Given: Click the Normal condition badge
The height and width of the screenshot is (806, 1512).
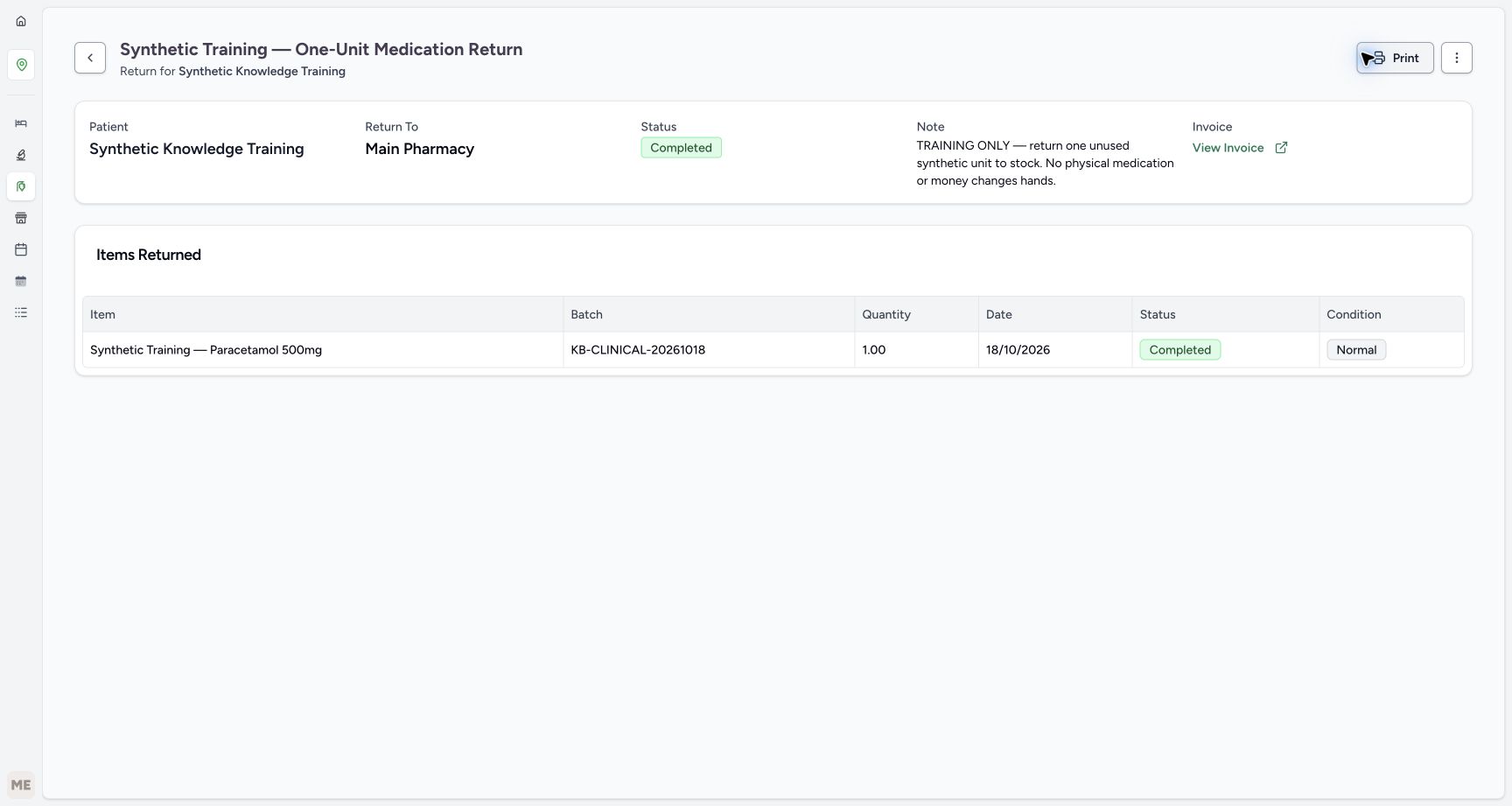Looking at the screenshot, I should (x=1356, y=350).
